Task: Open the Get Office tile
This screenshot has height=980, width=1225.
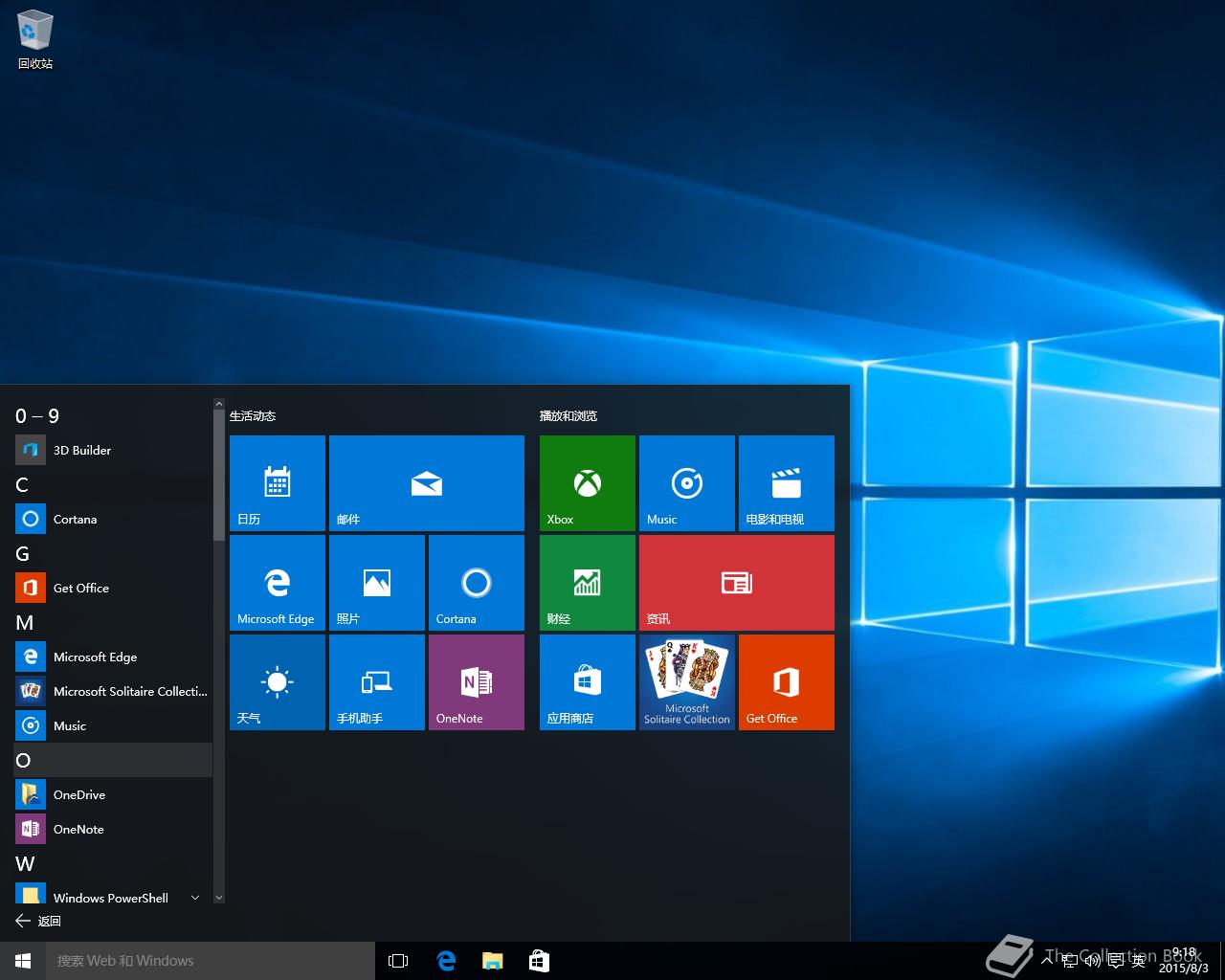Action: tap(787, 682)
